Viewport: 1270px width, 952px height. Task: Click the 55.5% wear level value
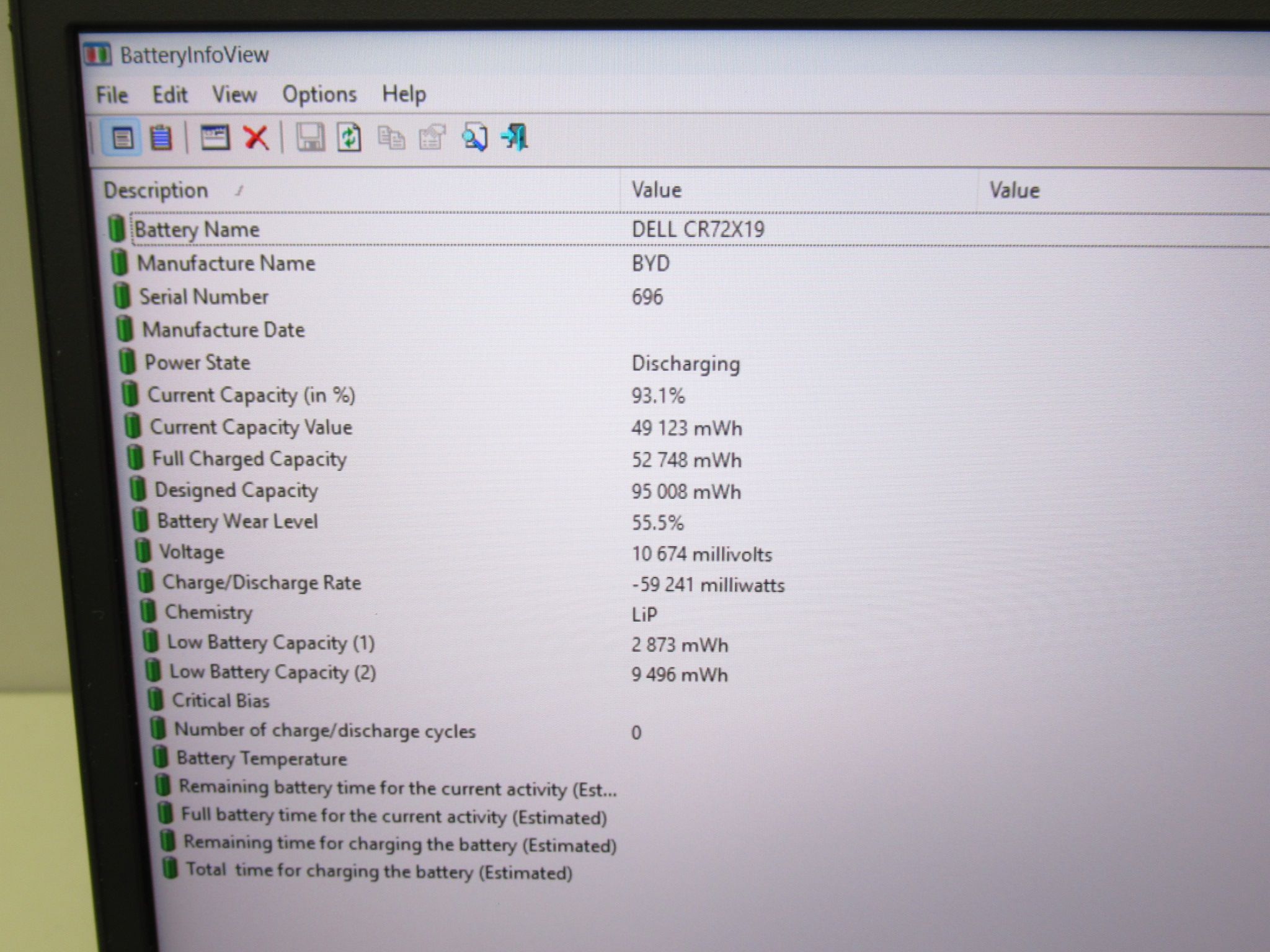tap(658, 522)
